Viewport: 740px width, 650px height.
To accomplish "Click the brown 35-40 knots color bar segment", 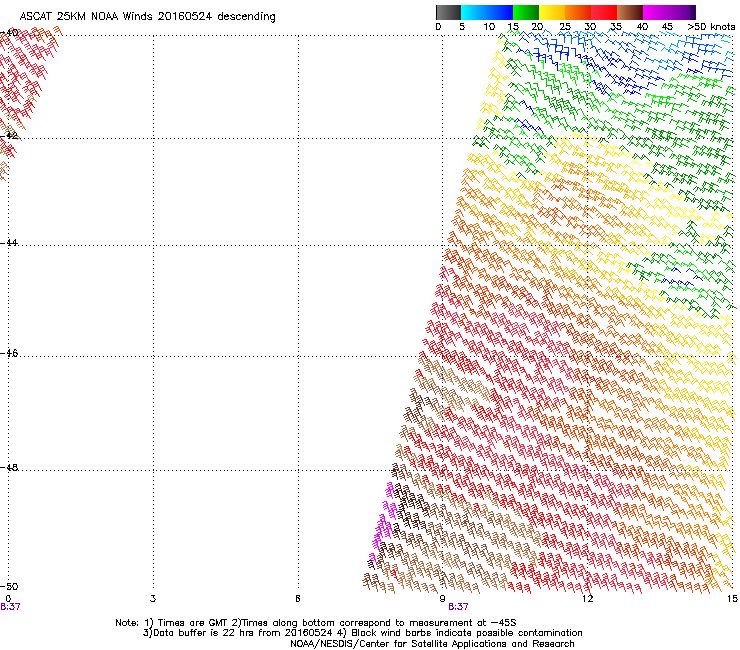I will 630,12.
